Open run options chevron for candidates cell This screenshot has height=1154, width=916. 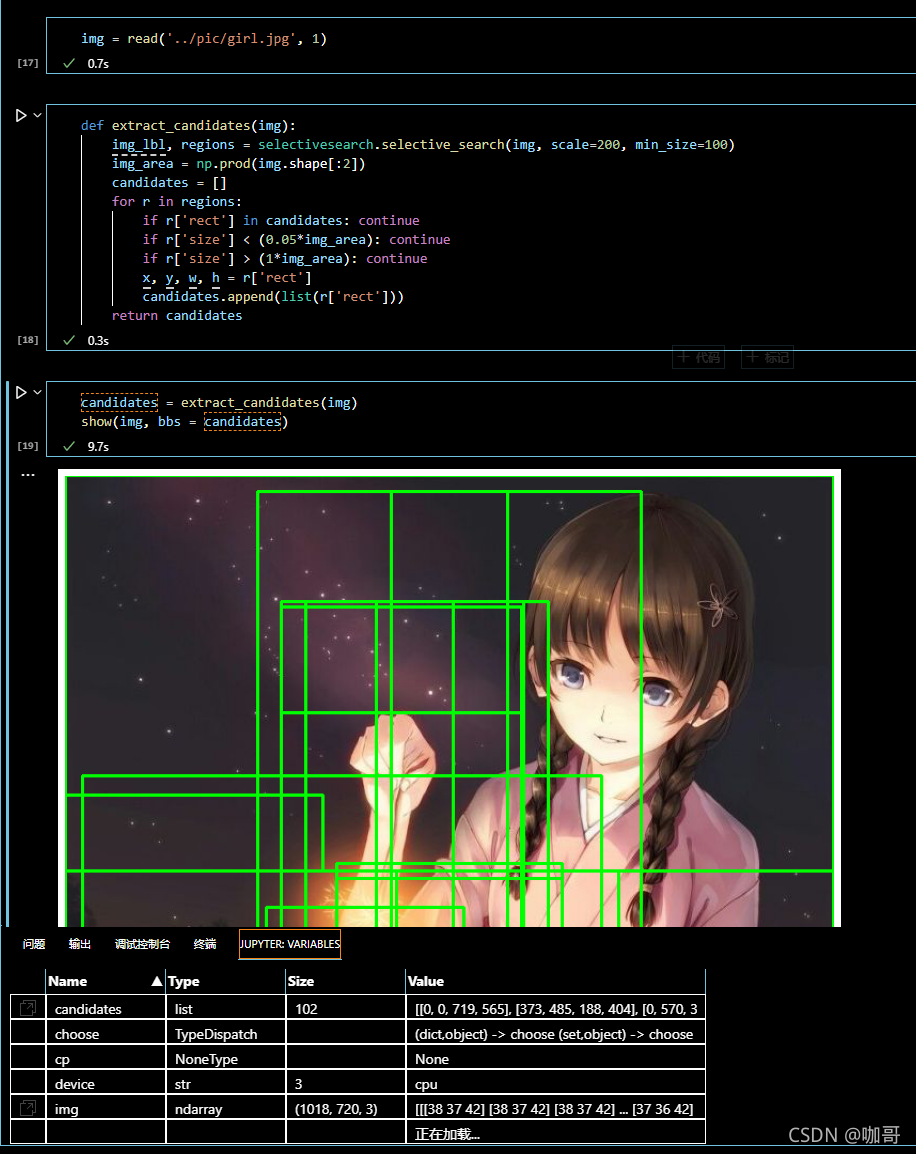point(38,392)
